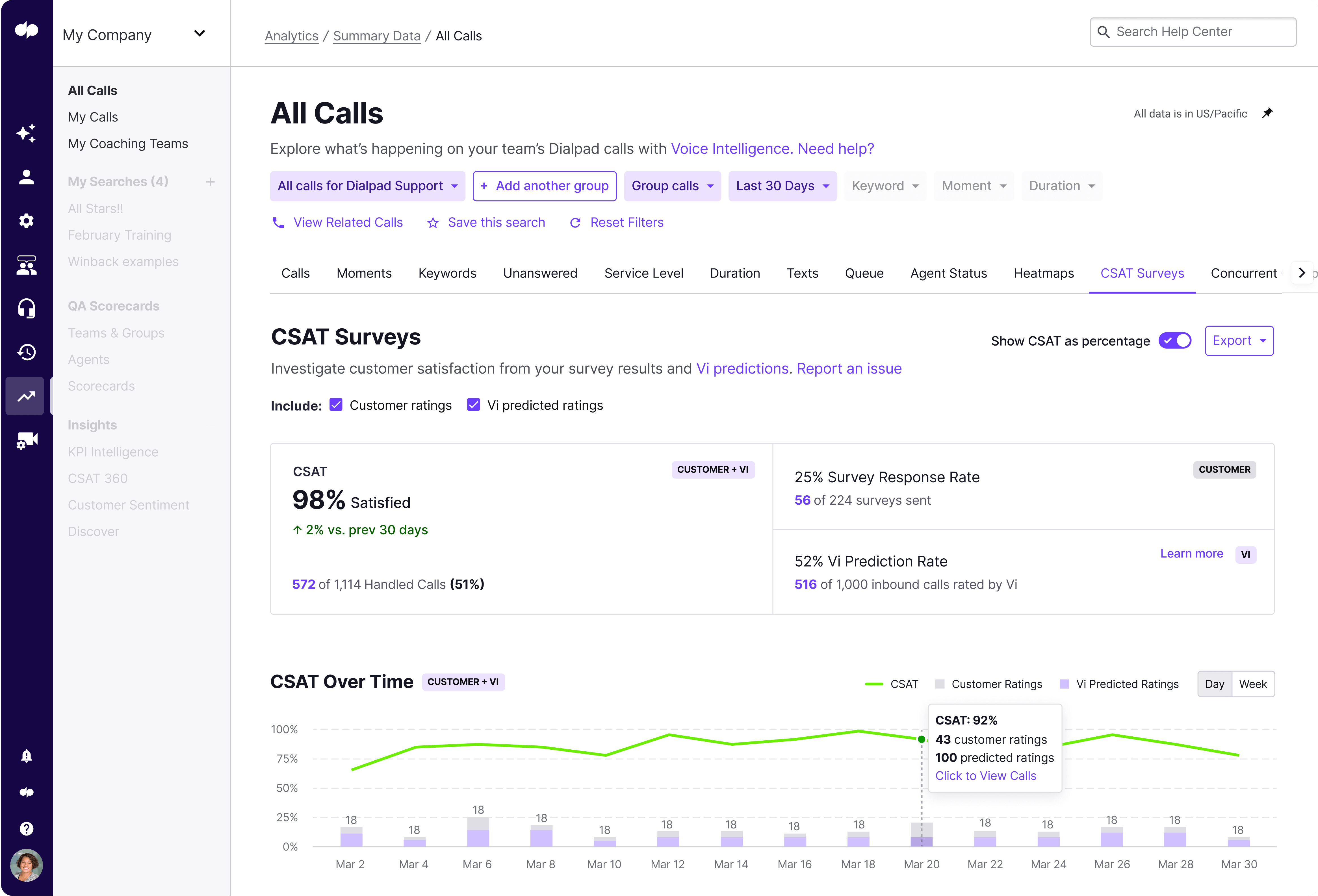Click the Vi Predicted Ratings legend swatch
The image size is (1318, 896).
click(1064, 684)
